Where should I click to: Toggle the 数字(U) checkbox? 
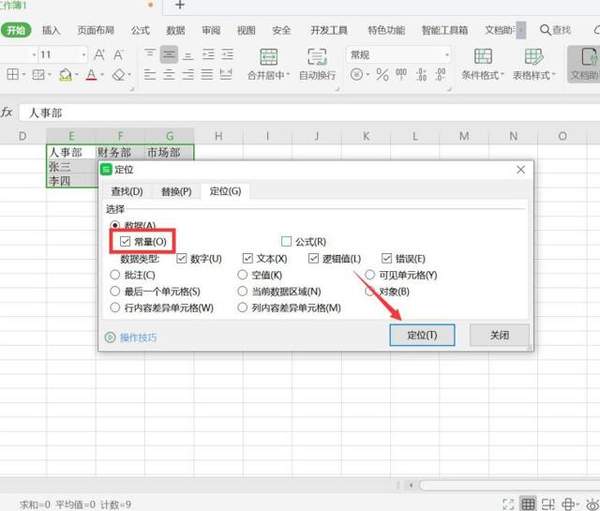(181, 258)
